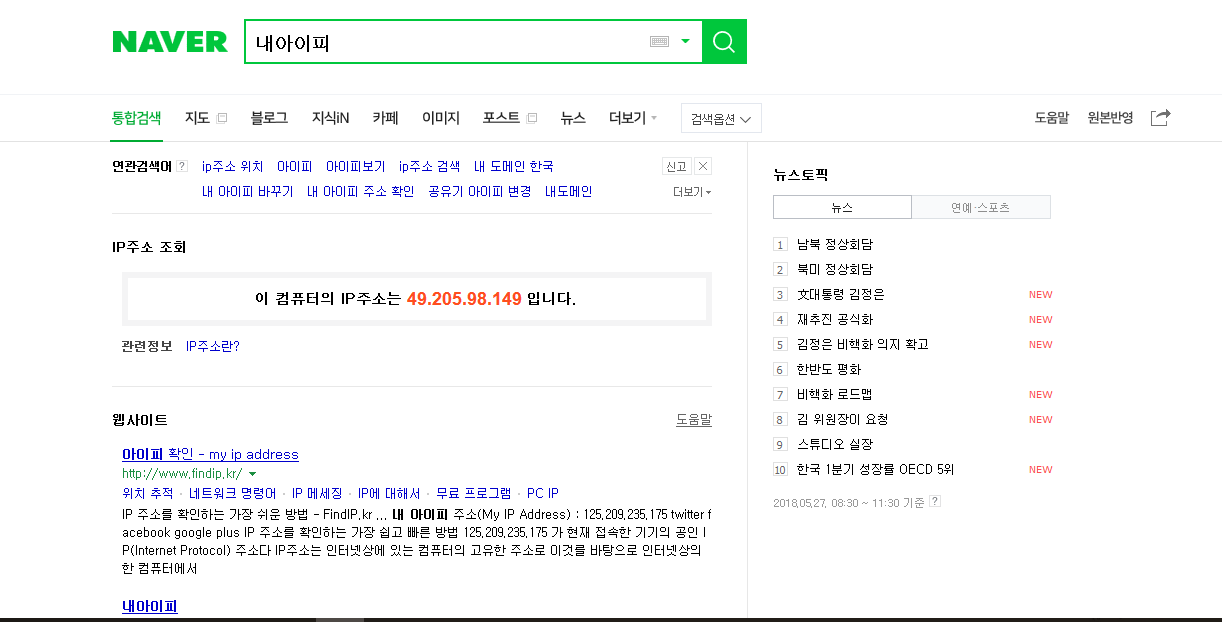This screenshot has width=1222, height=622.
Task: Click the http://www.findip.kr/ URL
Action: 182,474
